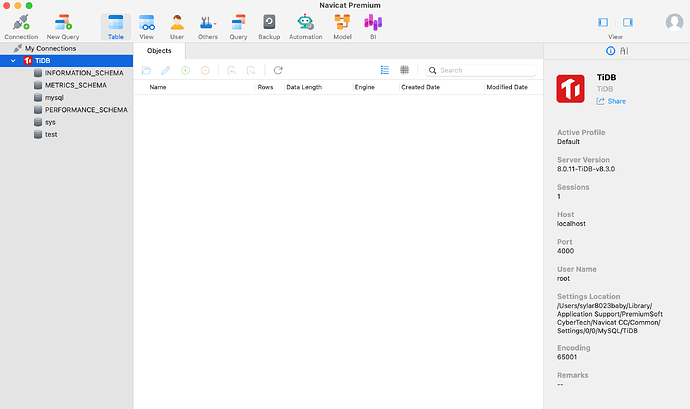This screenshot has width=690, height=409.
Task: Refresh the objects list
Action: click(278, 70)
